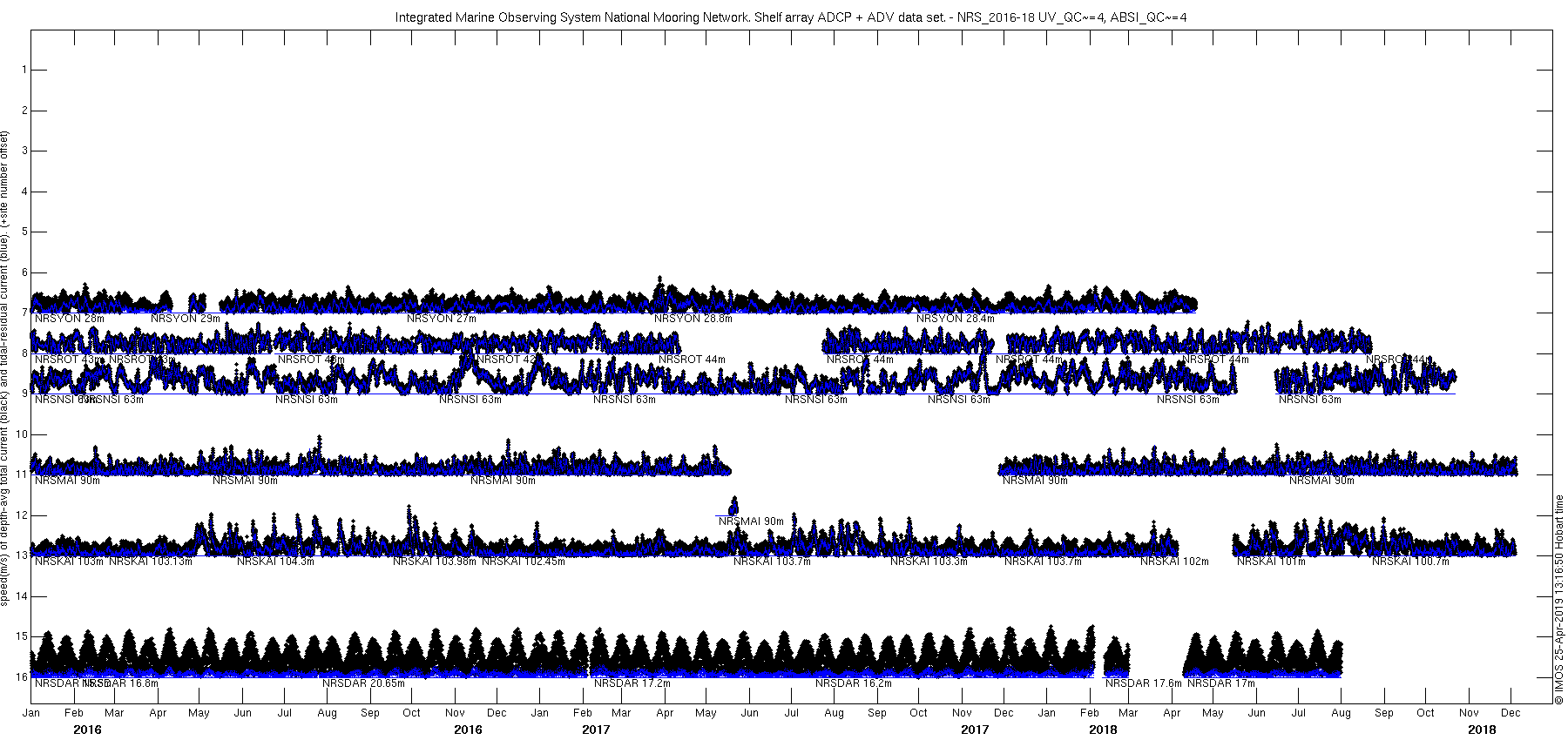
Task: Select the 'NRSYON 28m' deployment label
Action: click(70, 319)
